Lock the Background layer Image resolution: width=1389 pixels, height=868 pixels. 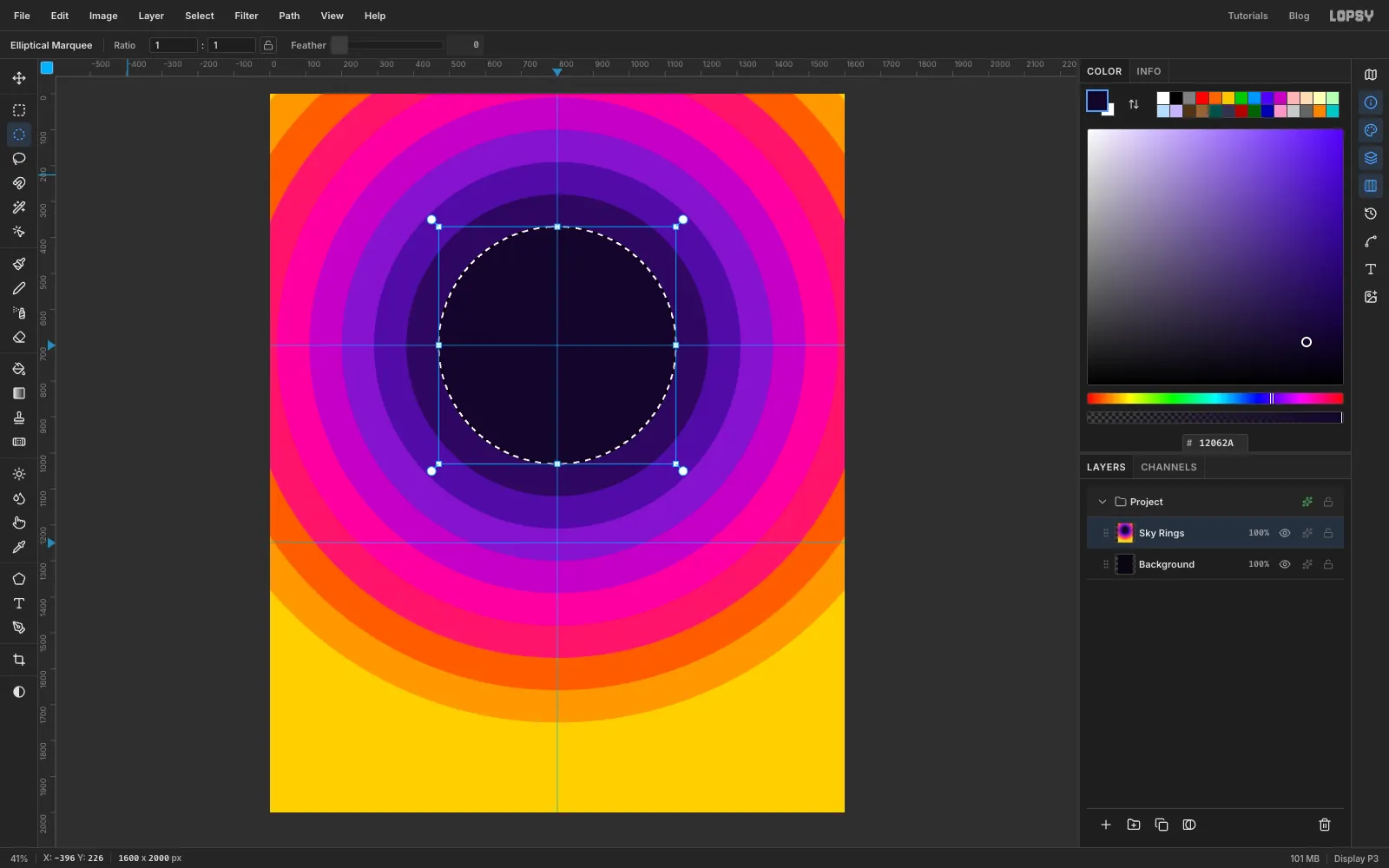[x=1328, y=564]
